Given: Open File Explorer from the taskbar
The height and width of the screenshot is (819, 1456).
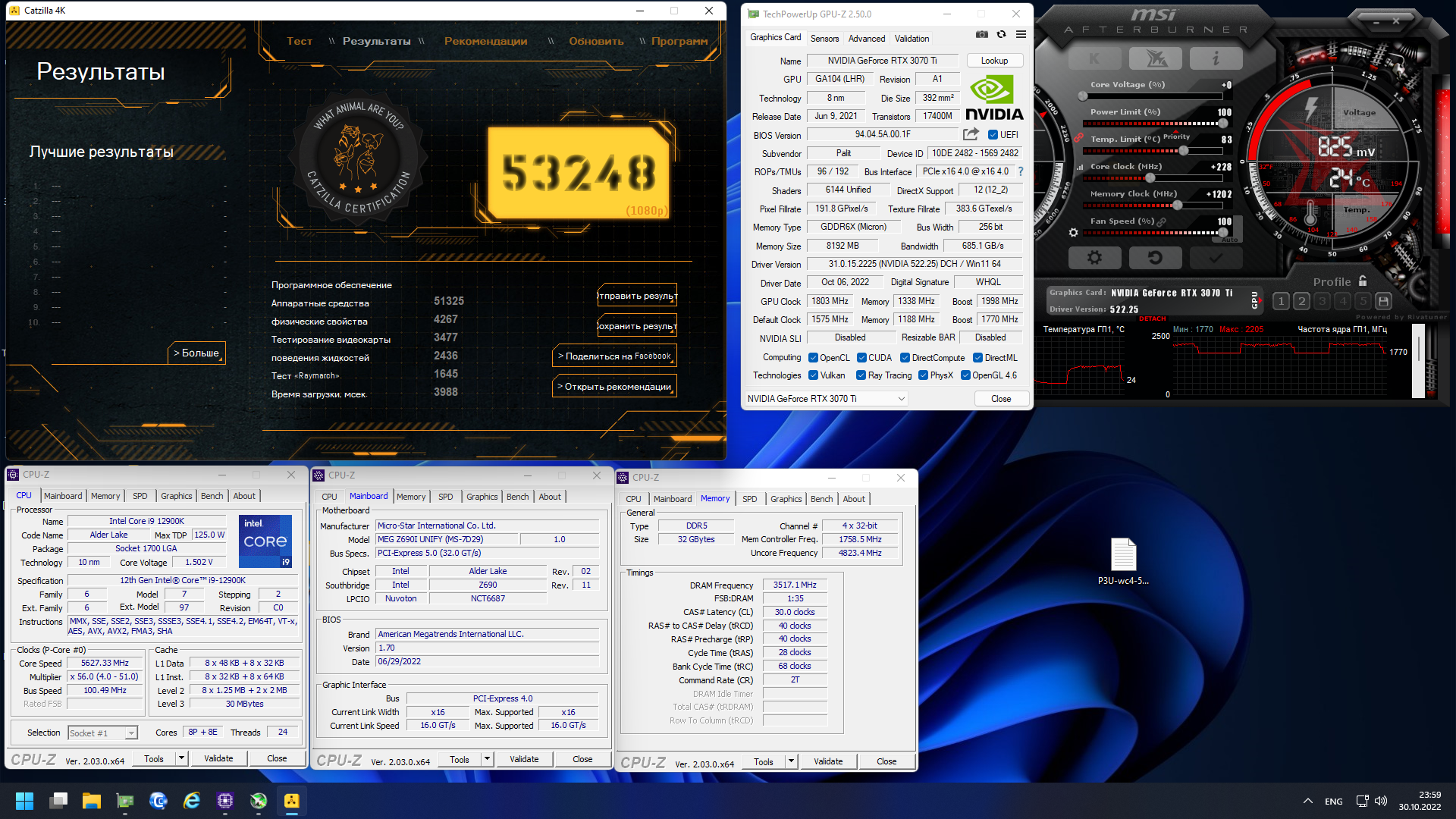Looking at the screenshot, I should (x=92, y=801).
